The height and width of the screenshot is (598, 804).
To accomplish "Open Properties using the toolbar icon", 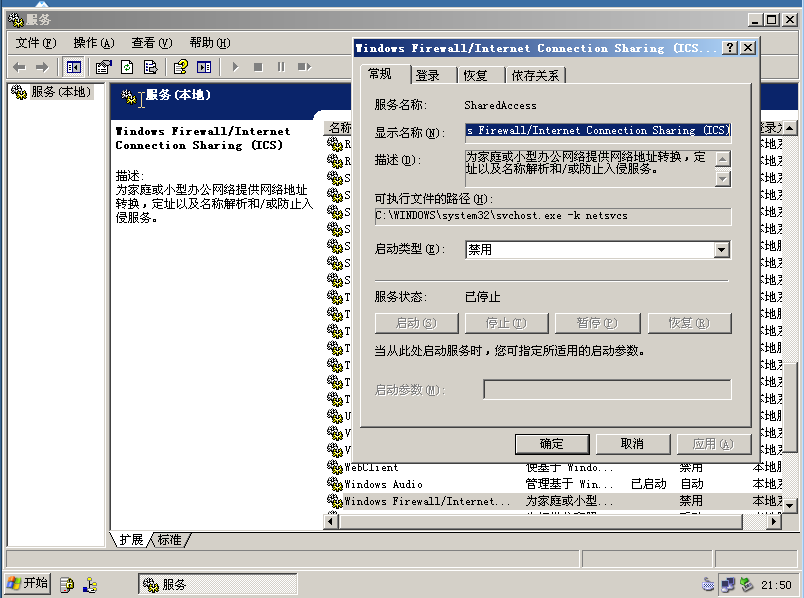I will 101,66.
